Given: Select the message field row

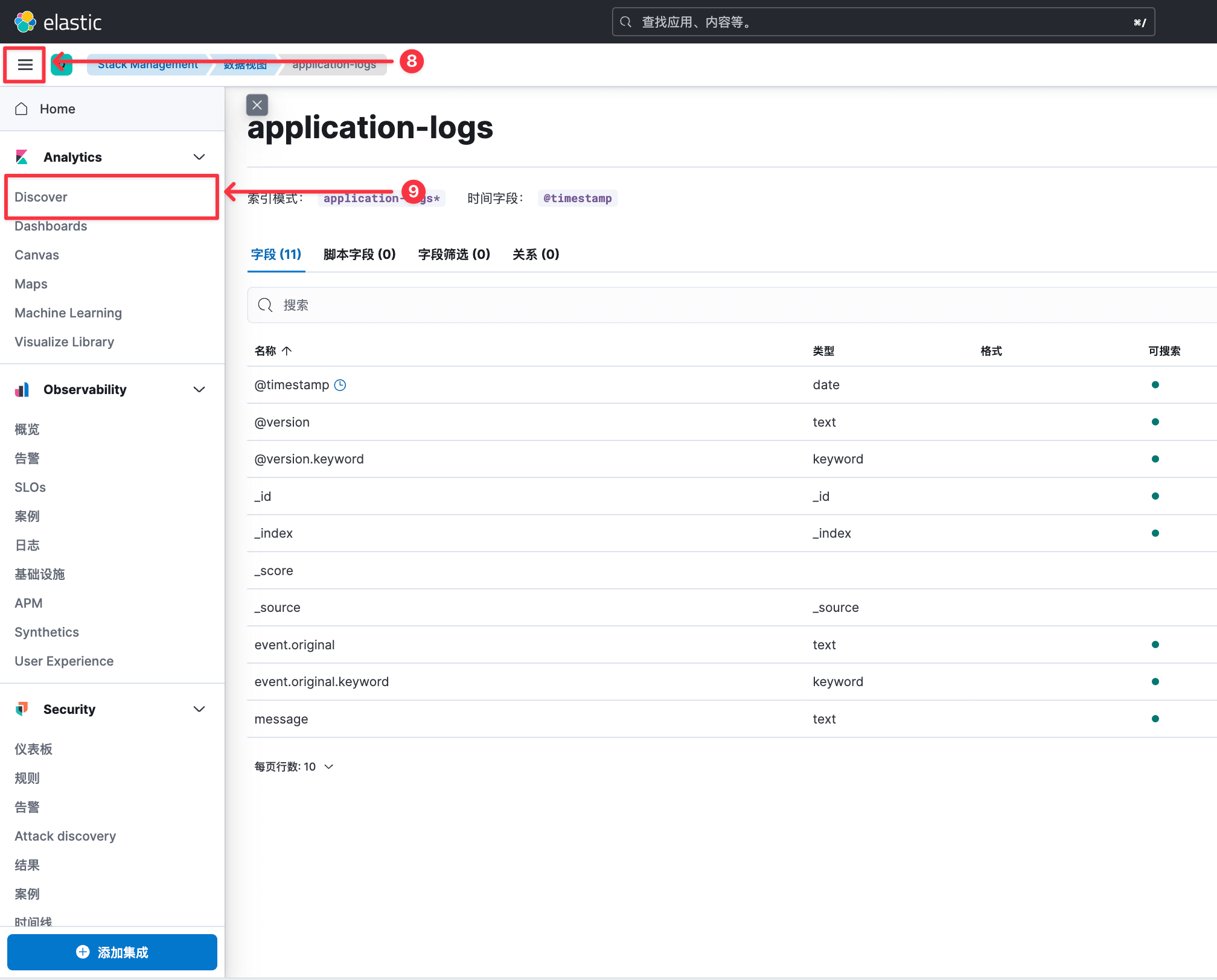Looking at the screenshot, I should pyautogui.click(x=732, y=719).
